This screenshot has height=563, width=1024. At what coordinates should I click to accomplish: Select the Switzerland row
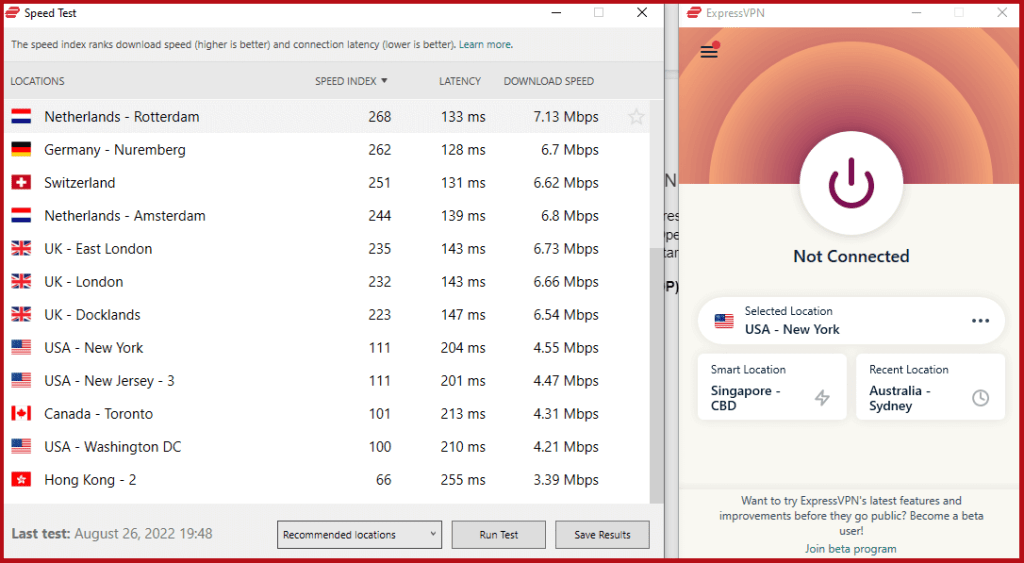pos(327,183)
